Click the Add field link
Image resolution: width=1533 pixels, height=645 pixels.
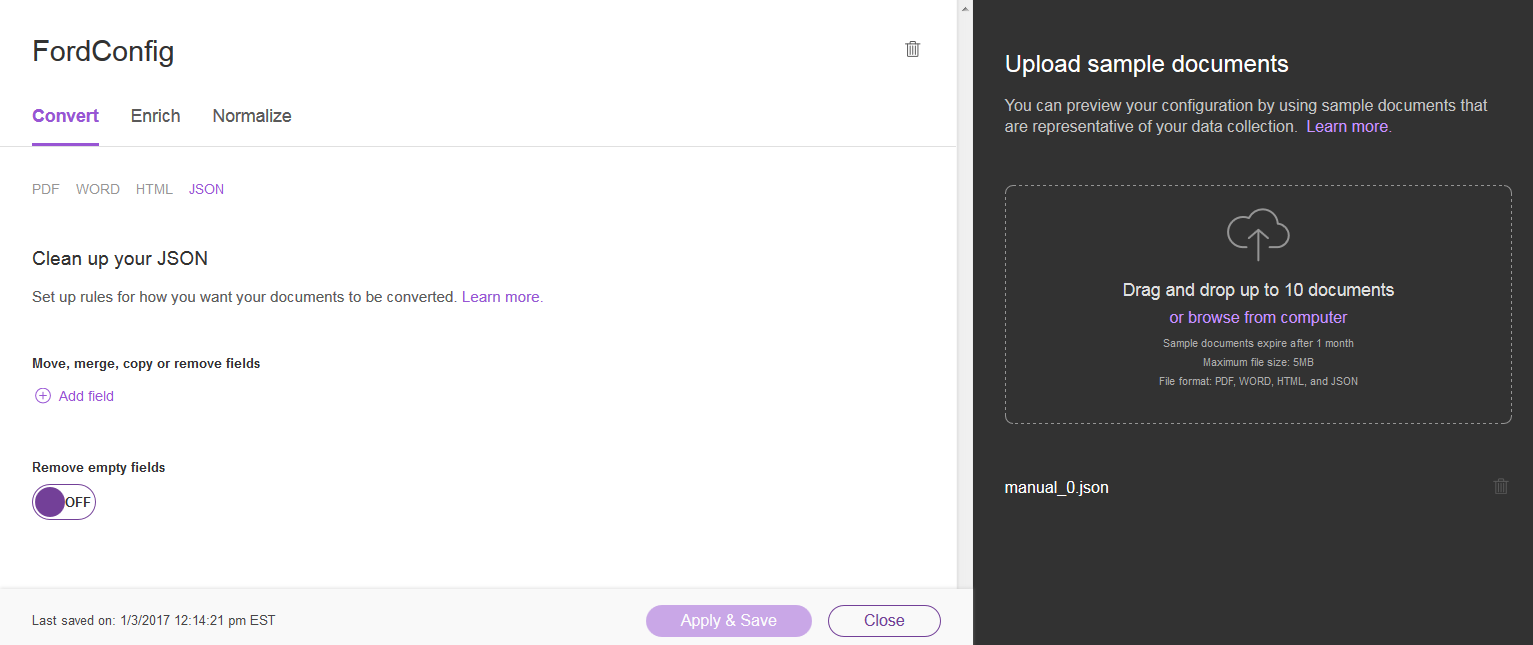click(x=86, y=396)
